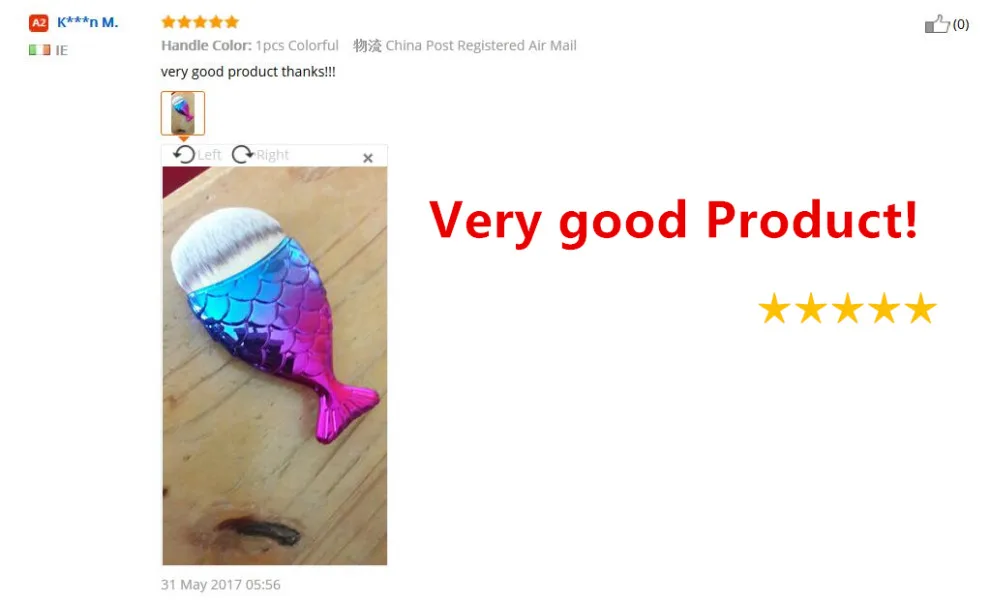Screen dimensions: 1000x602
Task: Click the rotate Right arrow icon
Action: (242, 154)
